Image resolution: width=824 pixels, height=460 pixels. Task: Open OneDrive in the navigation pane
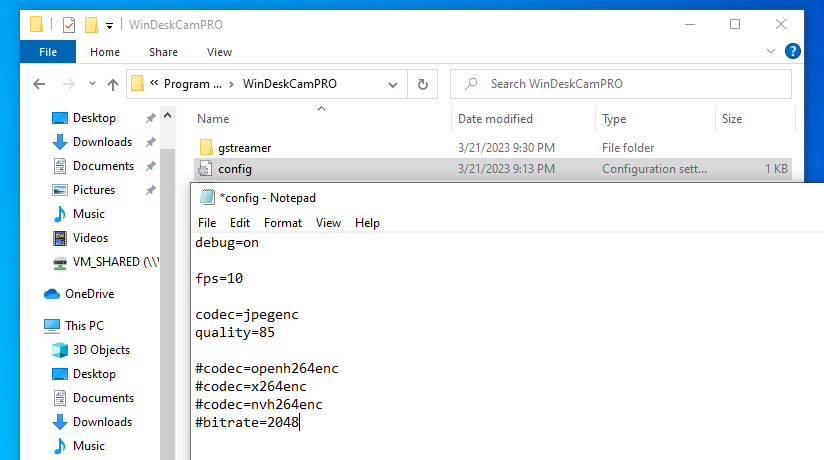click(89, 294)
